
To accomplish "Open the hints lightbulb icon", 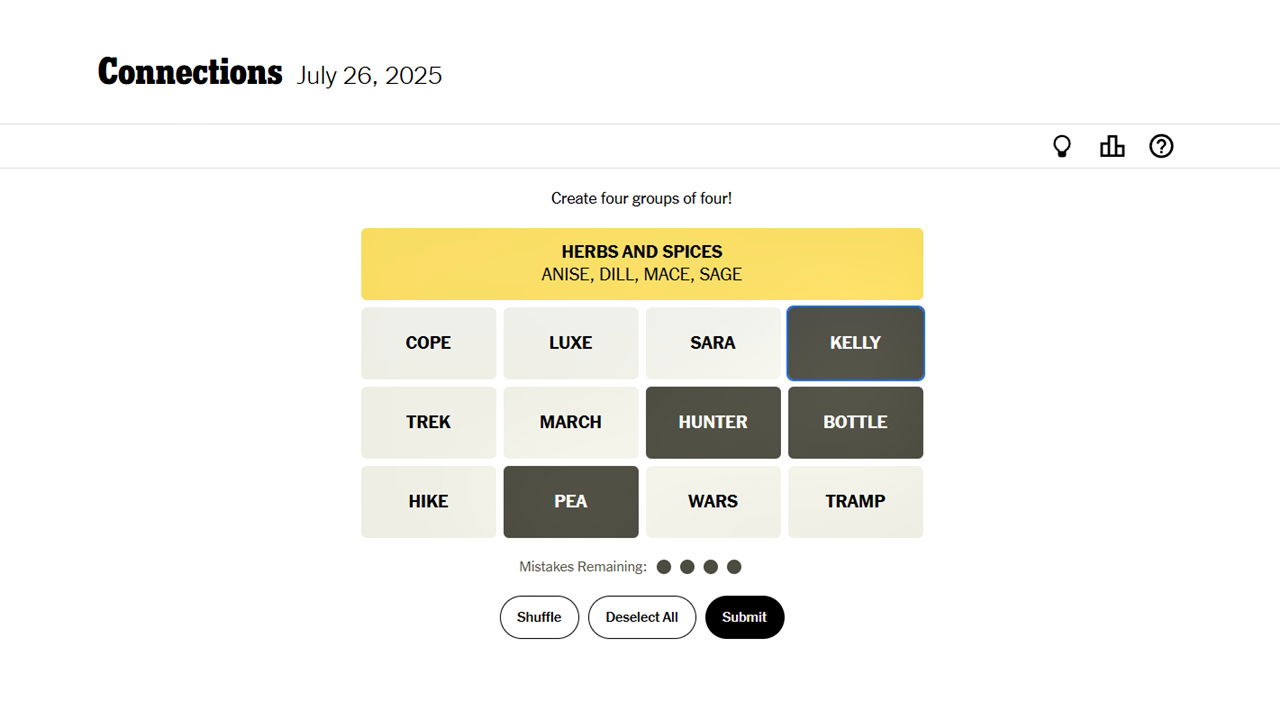I will point(1062,147).
